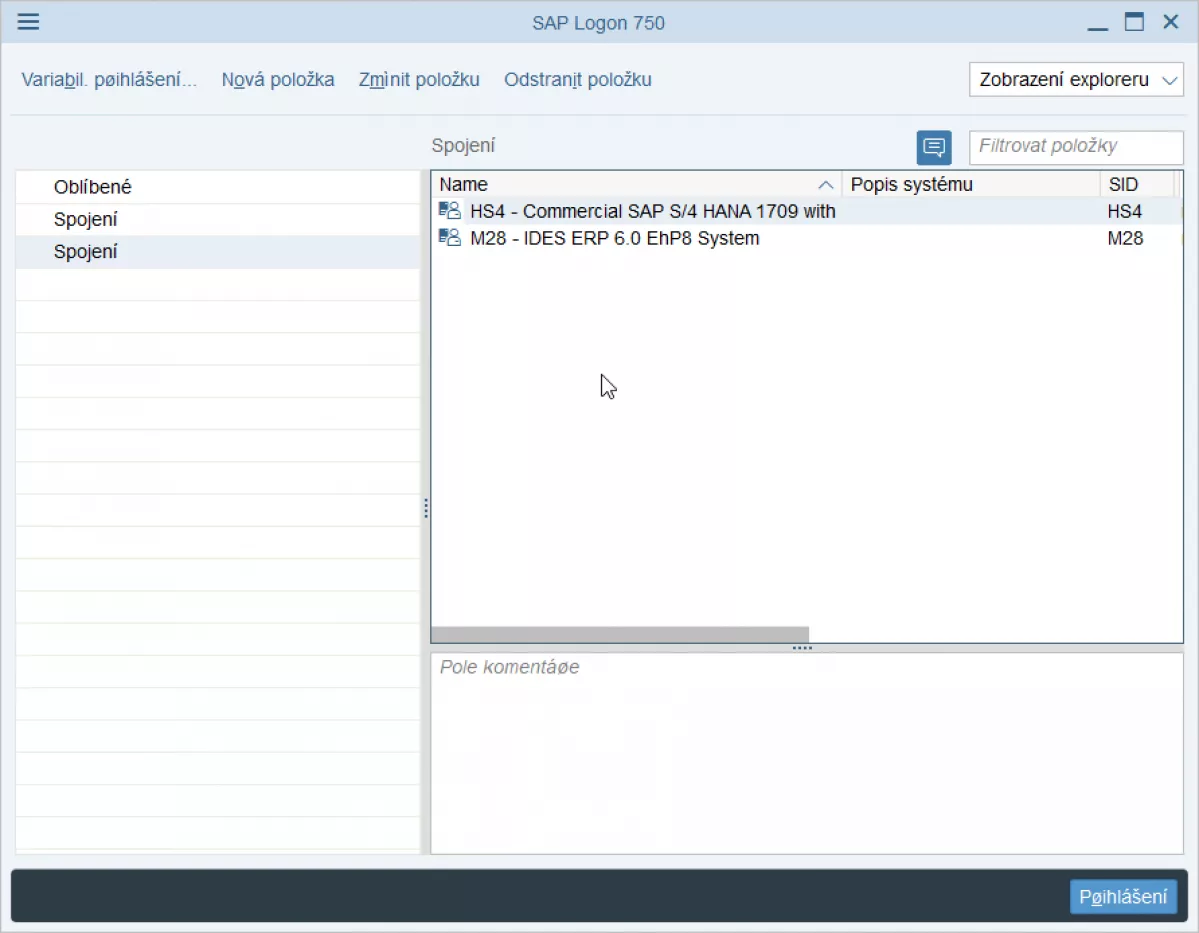This screenshot has width=1199, height=933.
Task: Close the SAP Logon 750 window
Action: [x=1171, y=21]
